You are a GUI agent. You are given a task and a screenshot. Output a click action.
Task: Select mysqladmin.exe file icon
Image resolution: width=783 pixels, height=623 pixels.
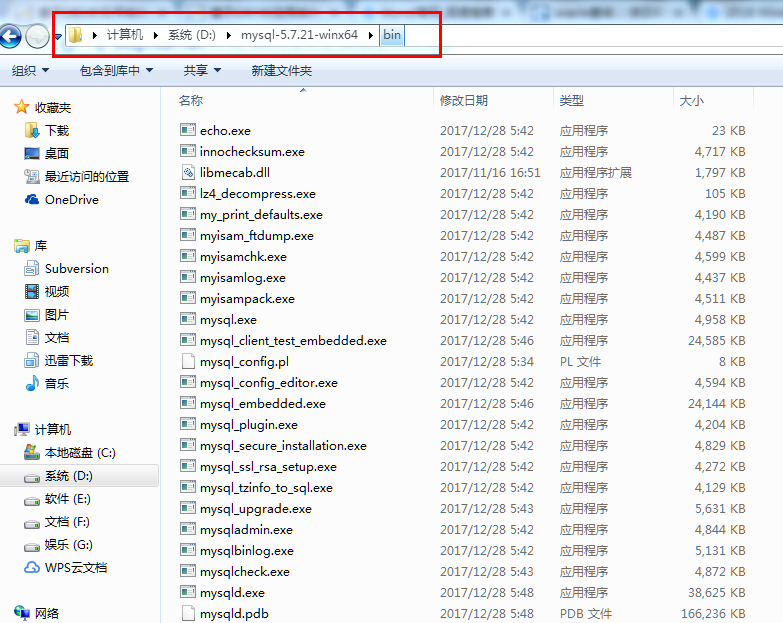(x=188, y=529)
